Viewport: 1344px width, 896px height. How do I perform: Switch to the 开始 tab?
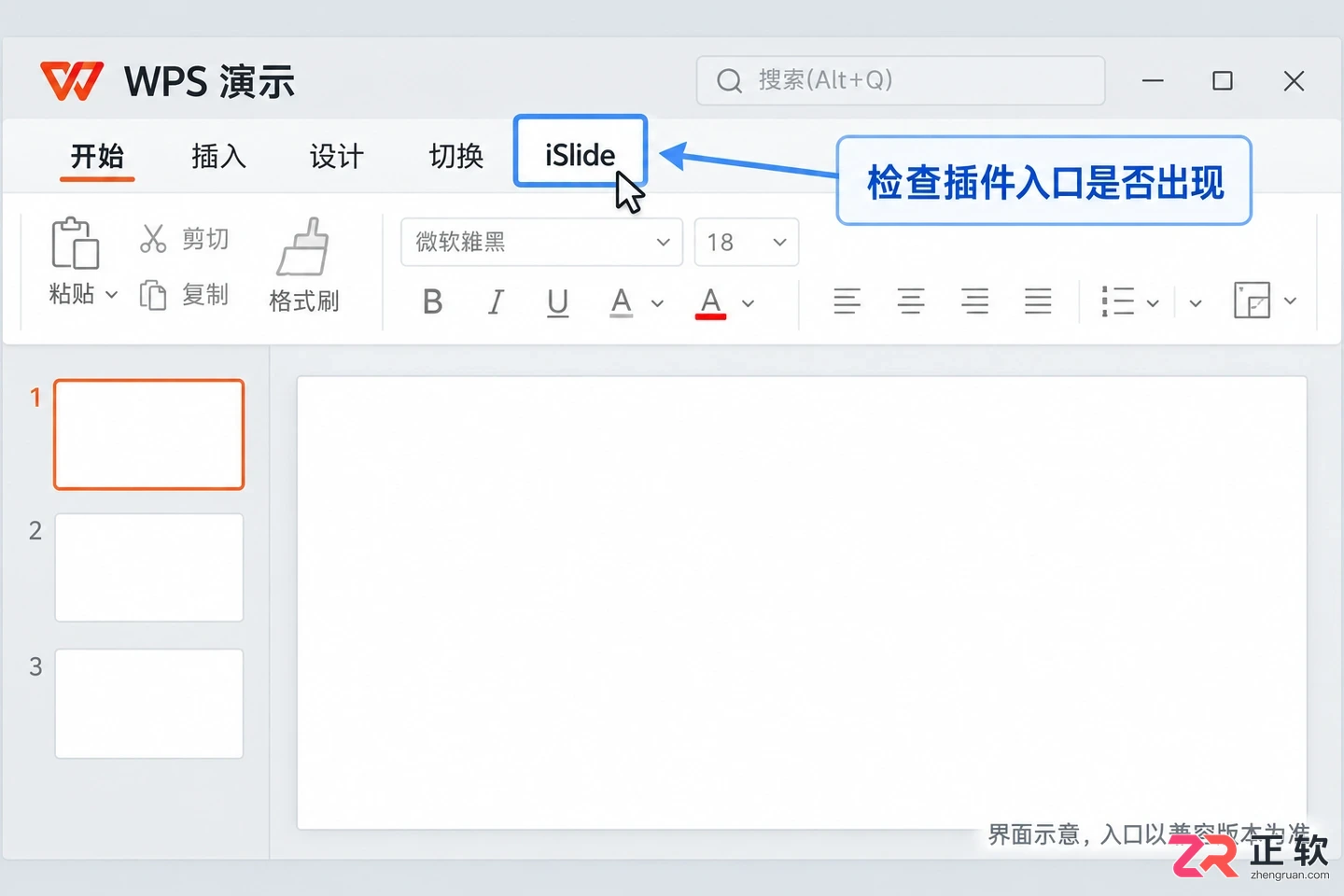pyautogui.click(x=97, y=156)
